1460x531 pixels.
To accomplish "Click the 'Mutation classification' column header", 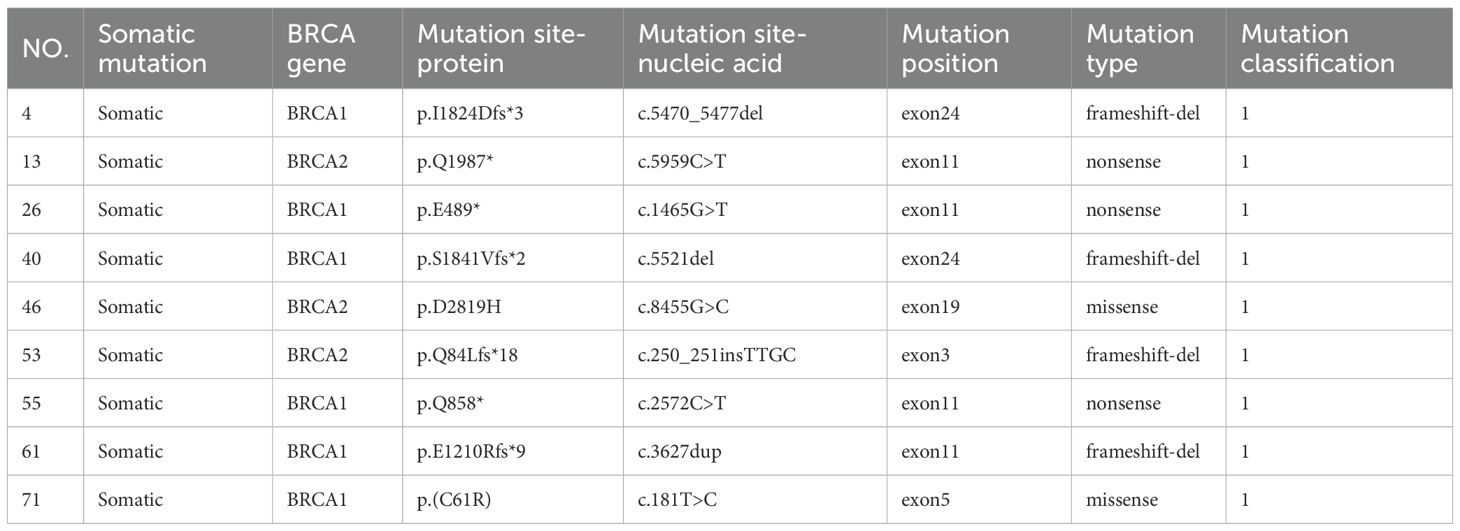I will click(x=1318, y=49).
